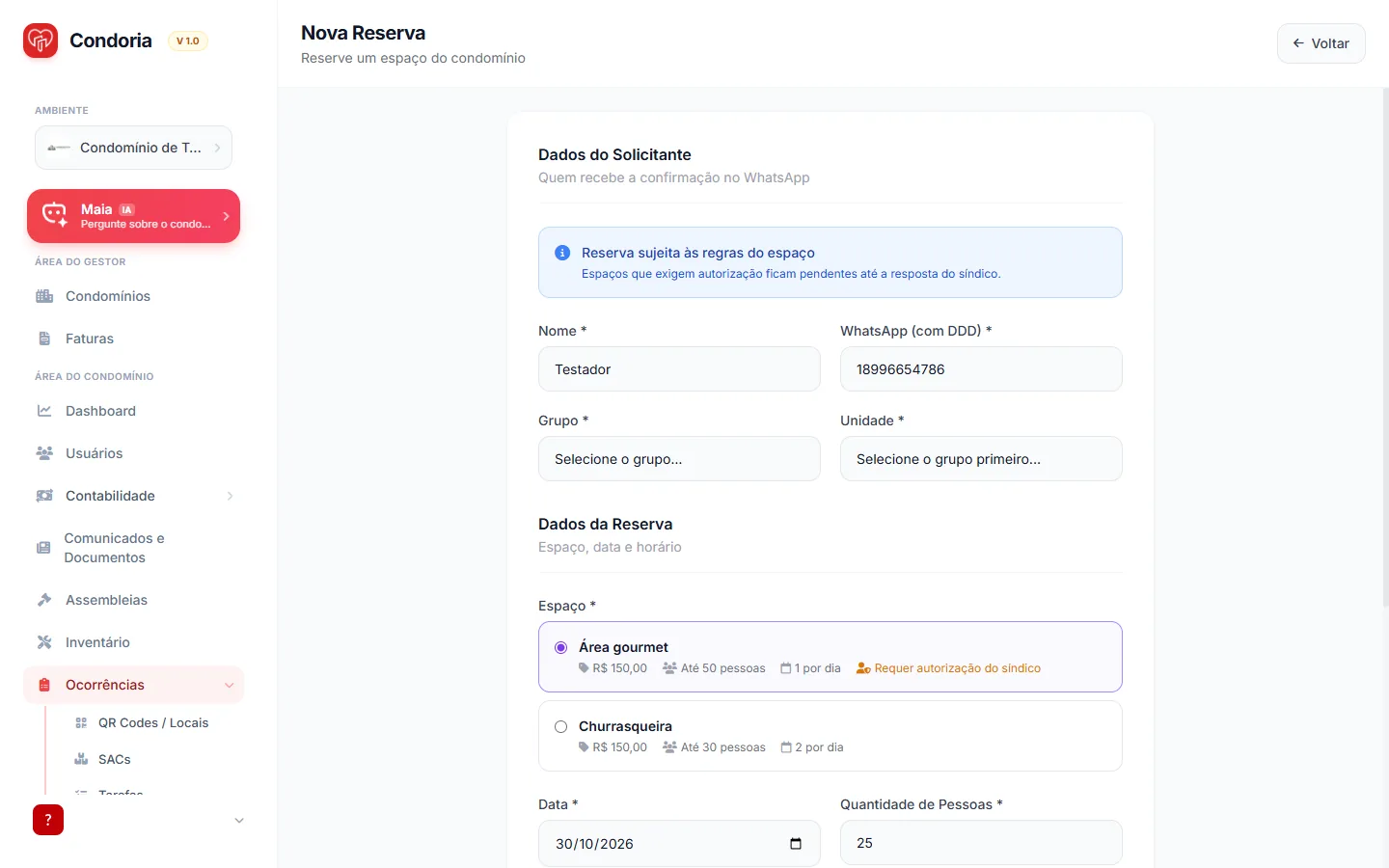The image size is (1389, 868).
Task: Navigate to Assembleias
Action: click(133, 600)
